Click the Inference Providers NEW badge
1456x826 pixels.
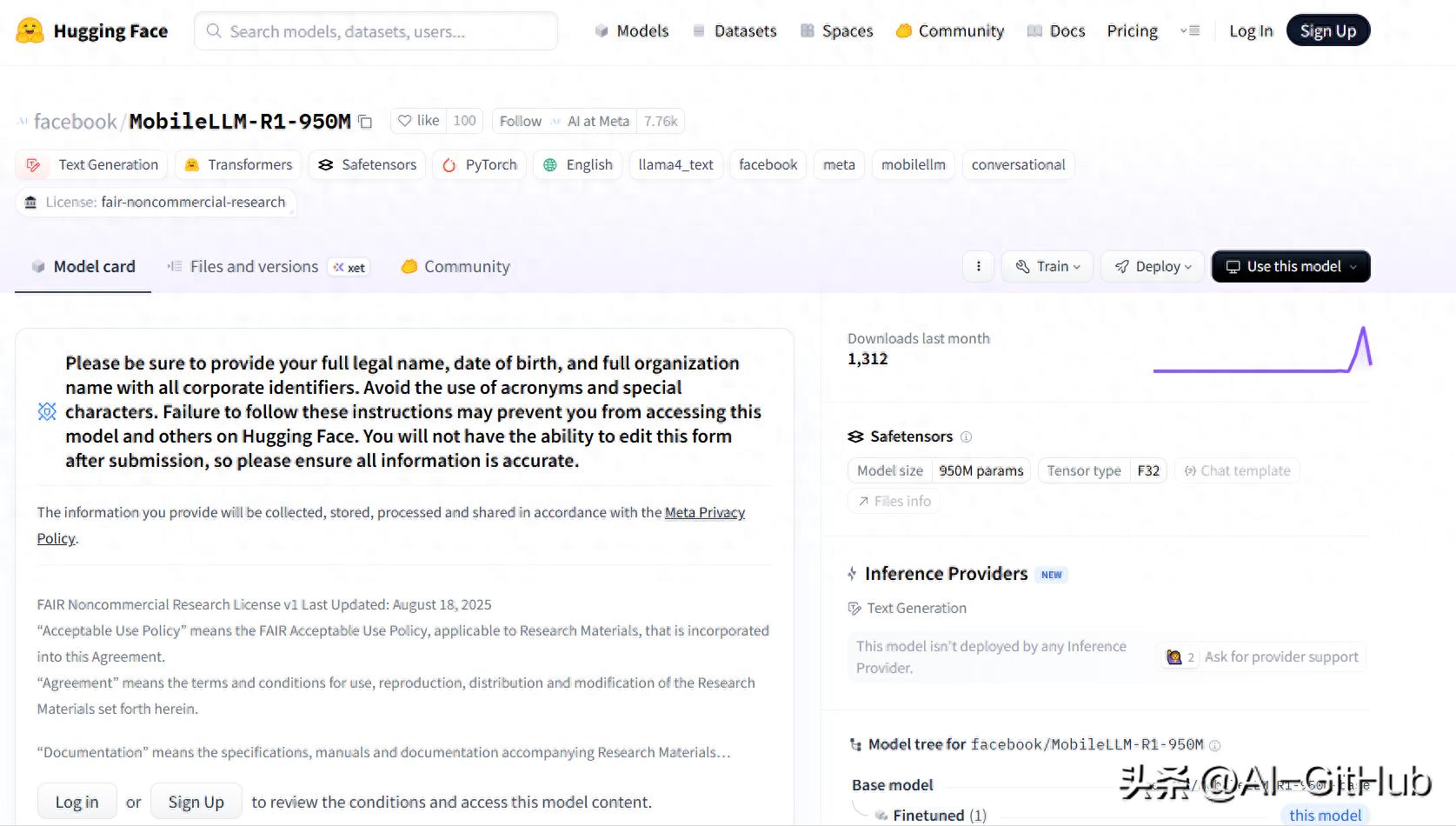point(1051,575)
